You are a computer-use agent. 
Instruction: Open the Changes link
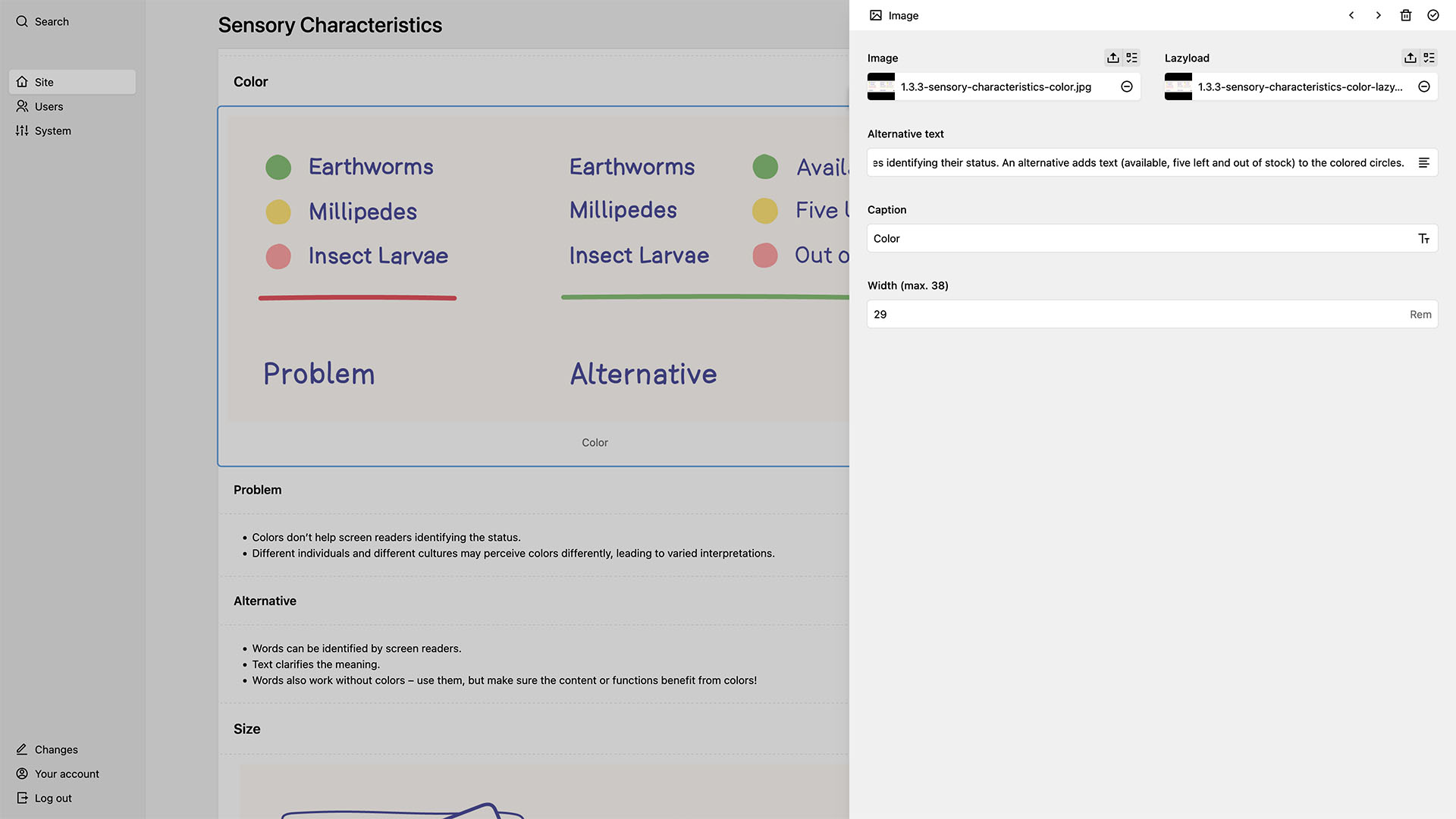coord(55,749)
